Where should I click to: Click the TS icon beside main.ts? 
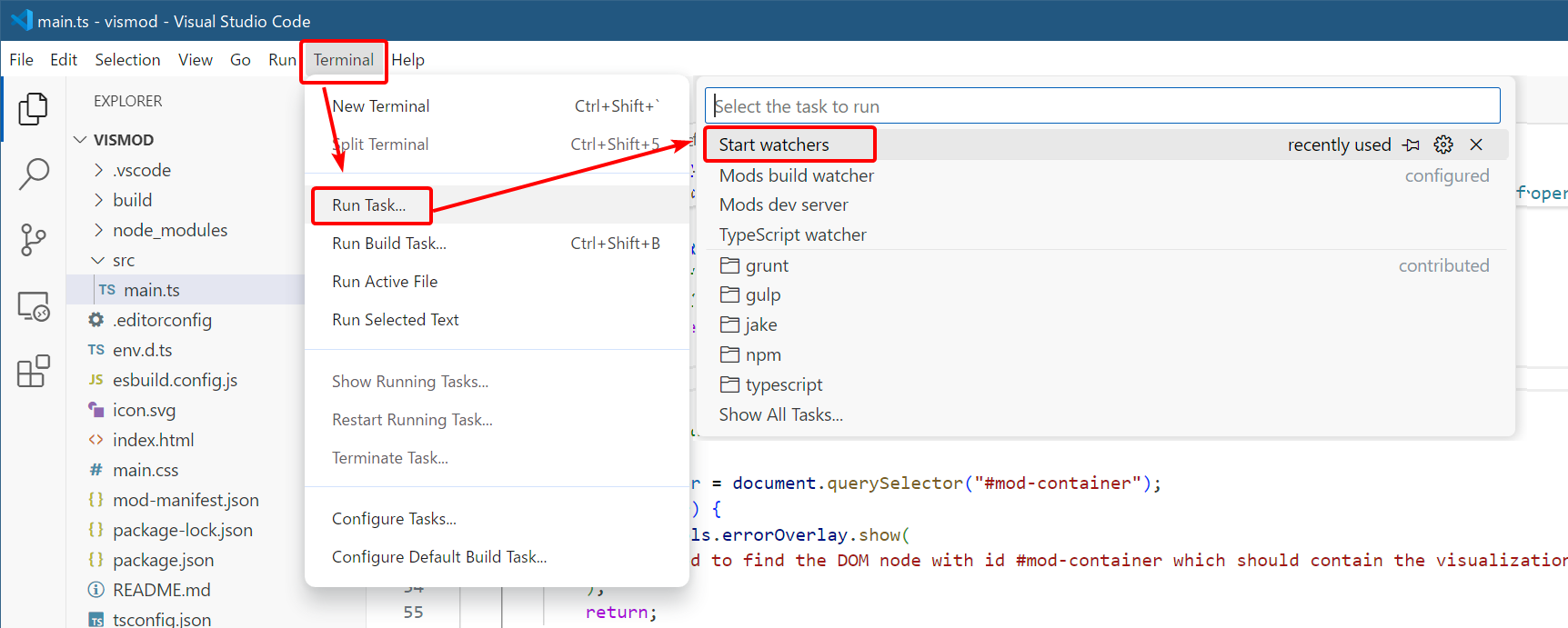point(107,290)
